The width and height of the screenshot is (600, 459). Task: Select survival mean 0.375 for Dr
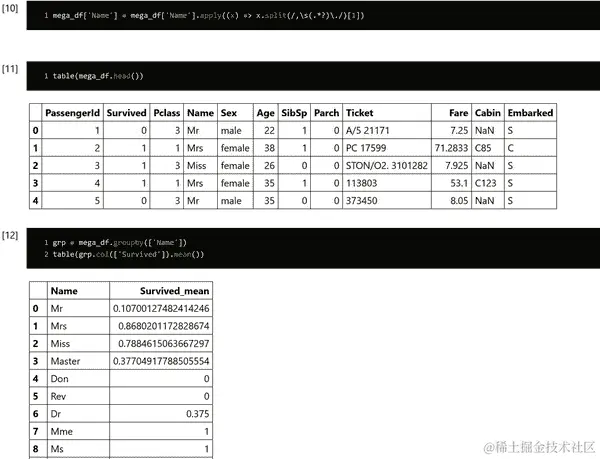[198, 414]
